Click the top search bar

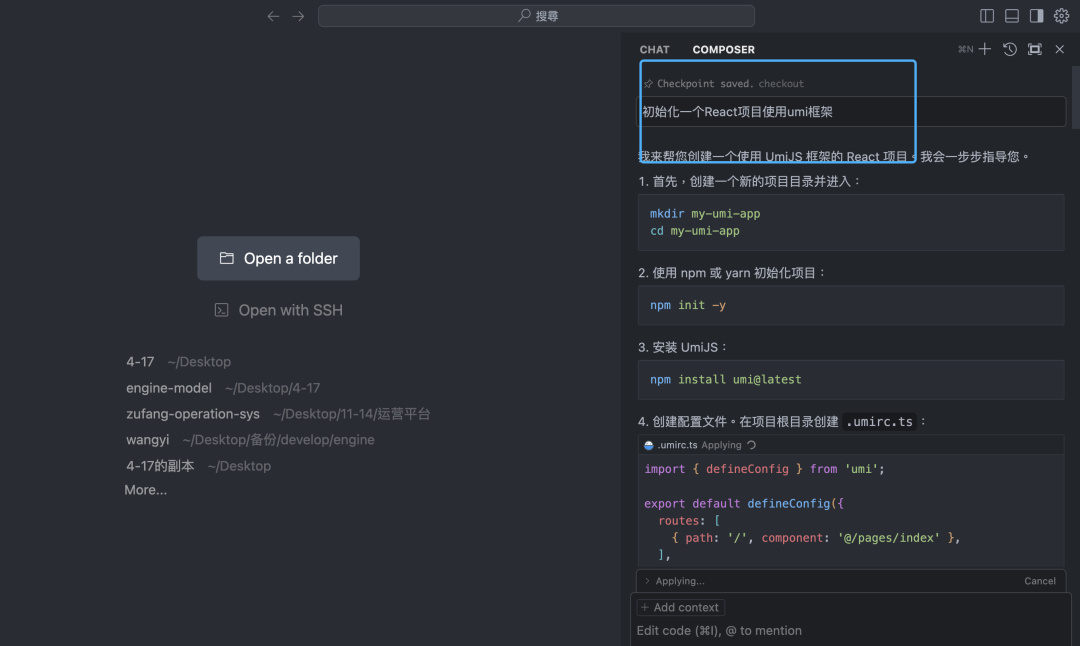pyautogui.click(x=536, y=16)
